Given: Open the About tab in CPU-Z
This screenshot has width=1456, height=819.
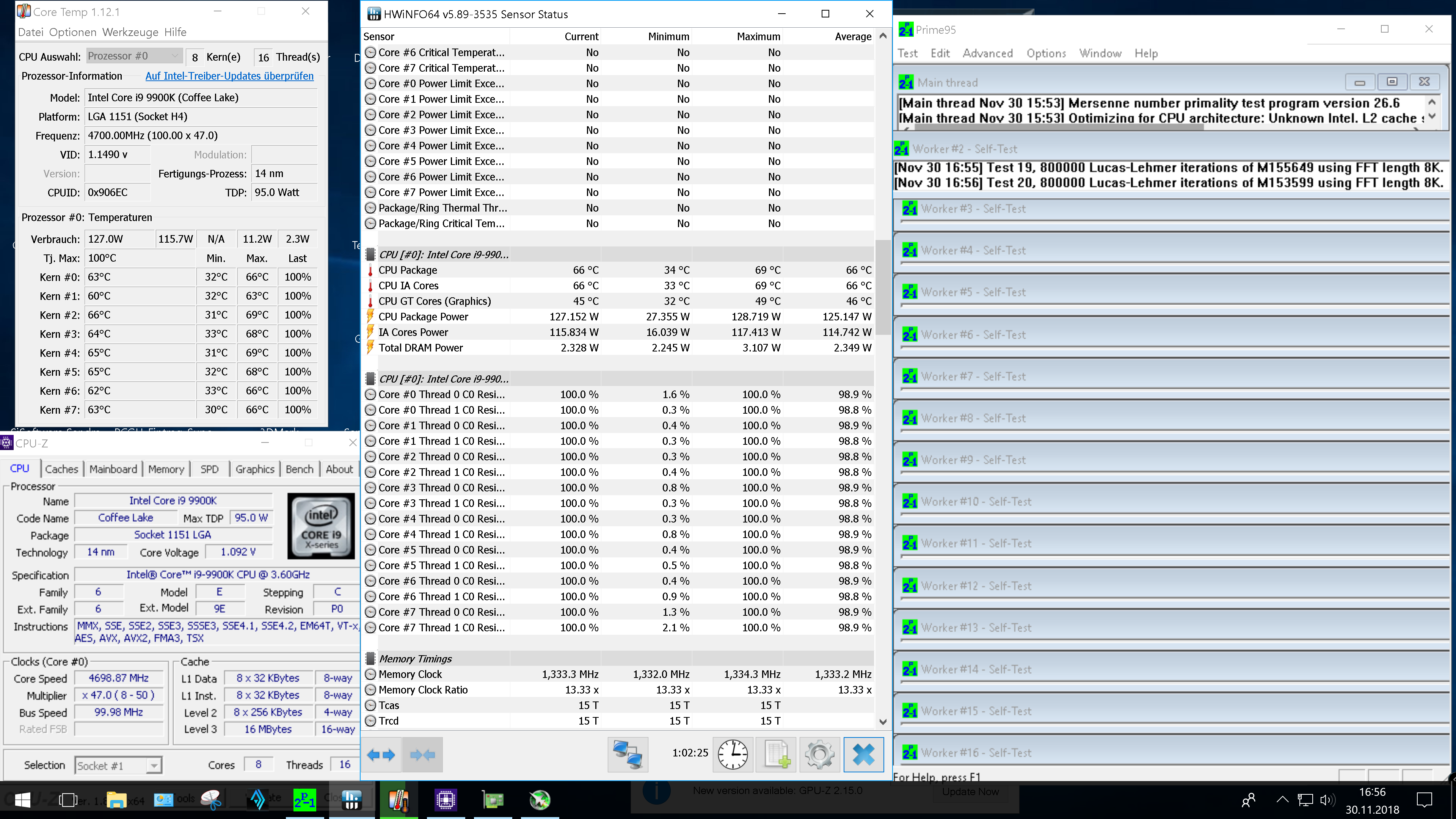Looking at the screenshot, I should [339, 469].
